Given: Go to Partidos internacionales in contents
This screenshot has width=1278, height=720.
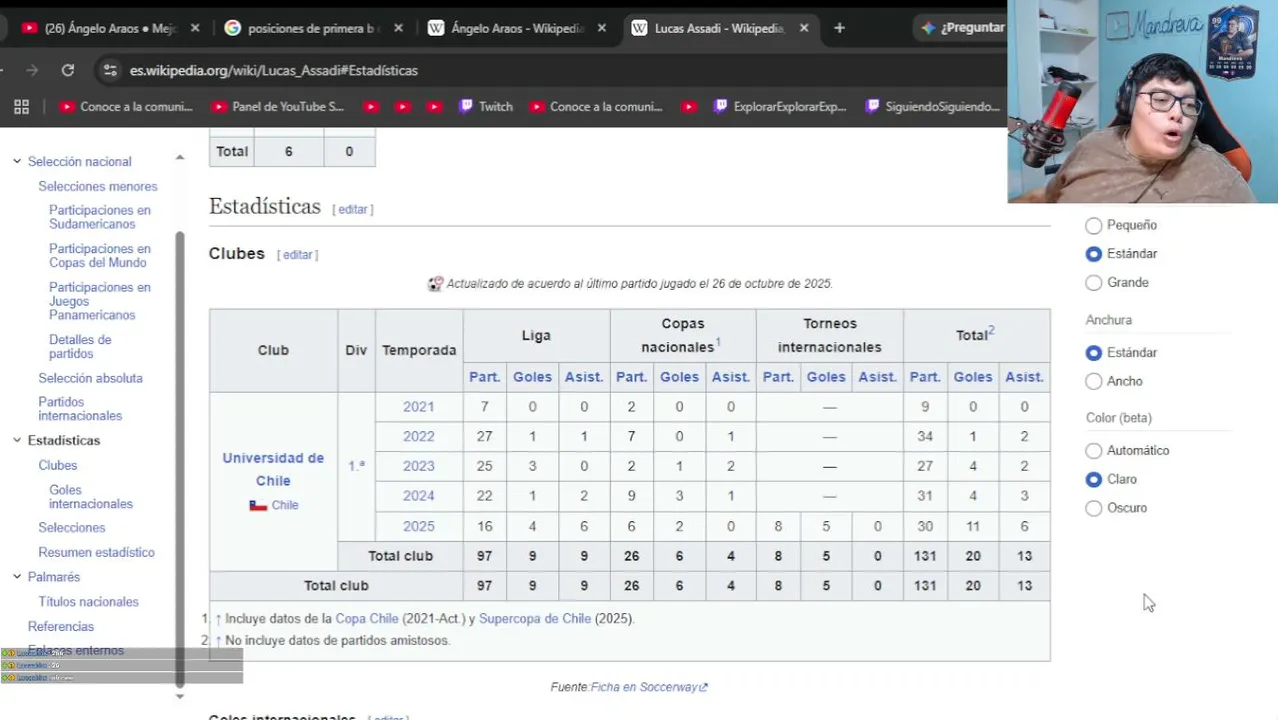Looking at the screenshot, I should coord(80,409).
